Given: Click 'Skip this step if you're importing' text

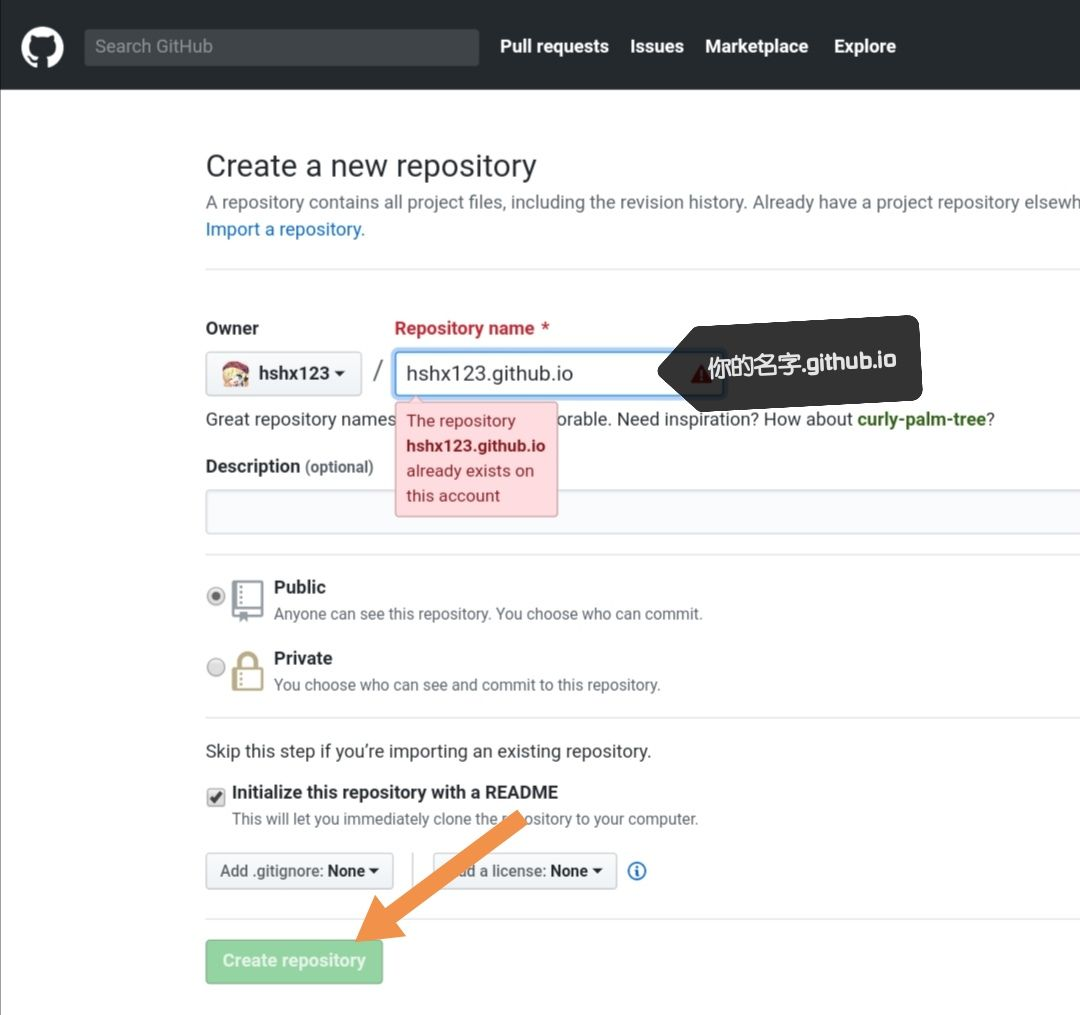Looking at the screenshot, I should pos(428,751).
